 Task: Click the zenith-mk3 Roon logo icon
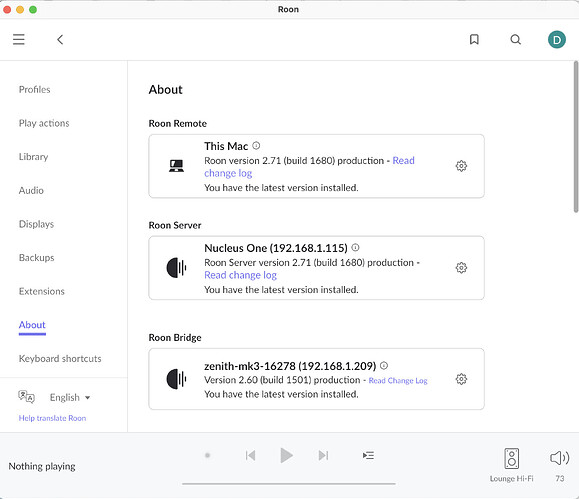pyautogui.click(x=176, y=379)
